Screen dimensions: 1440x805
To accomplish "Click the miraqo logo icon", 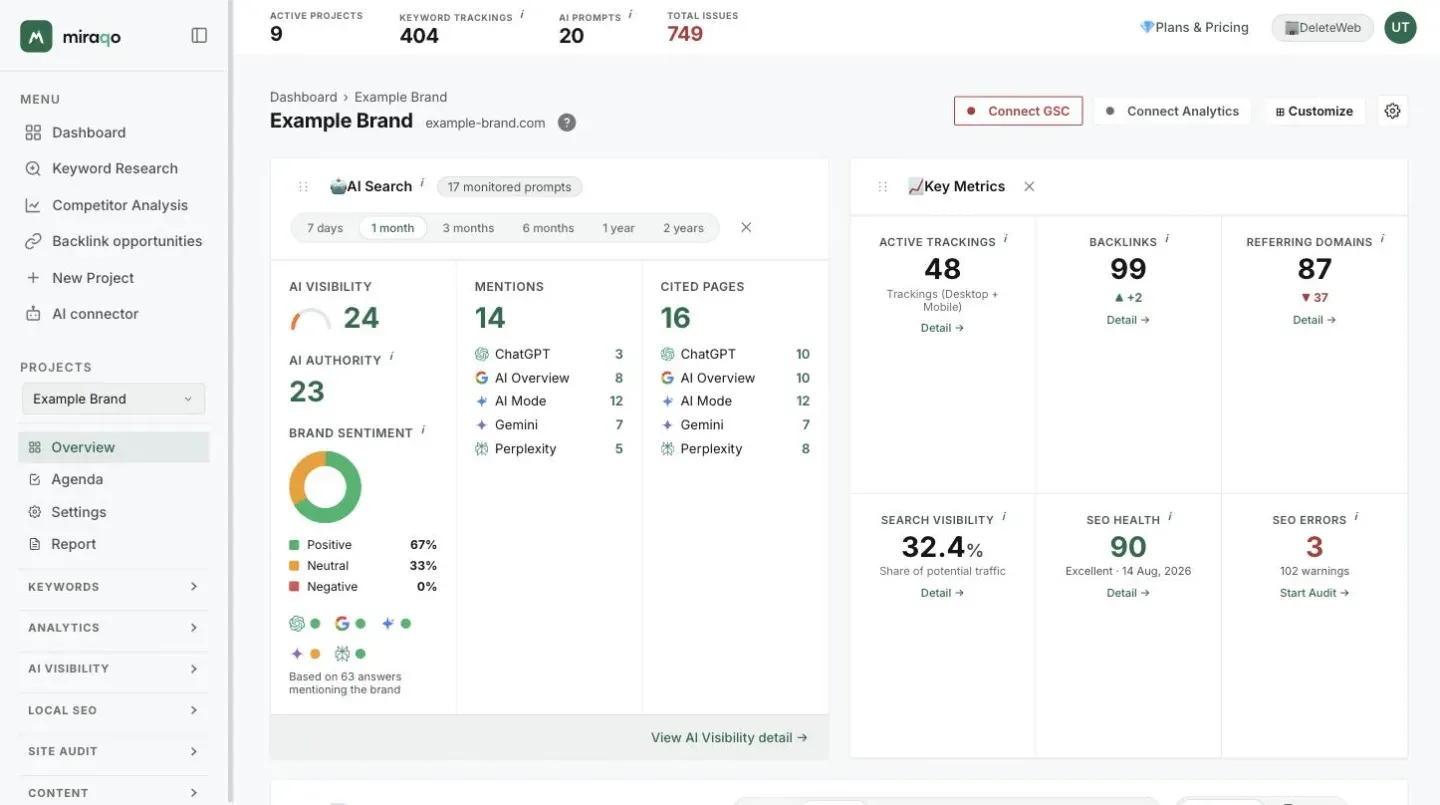I will coord(36,36).
